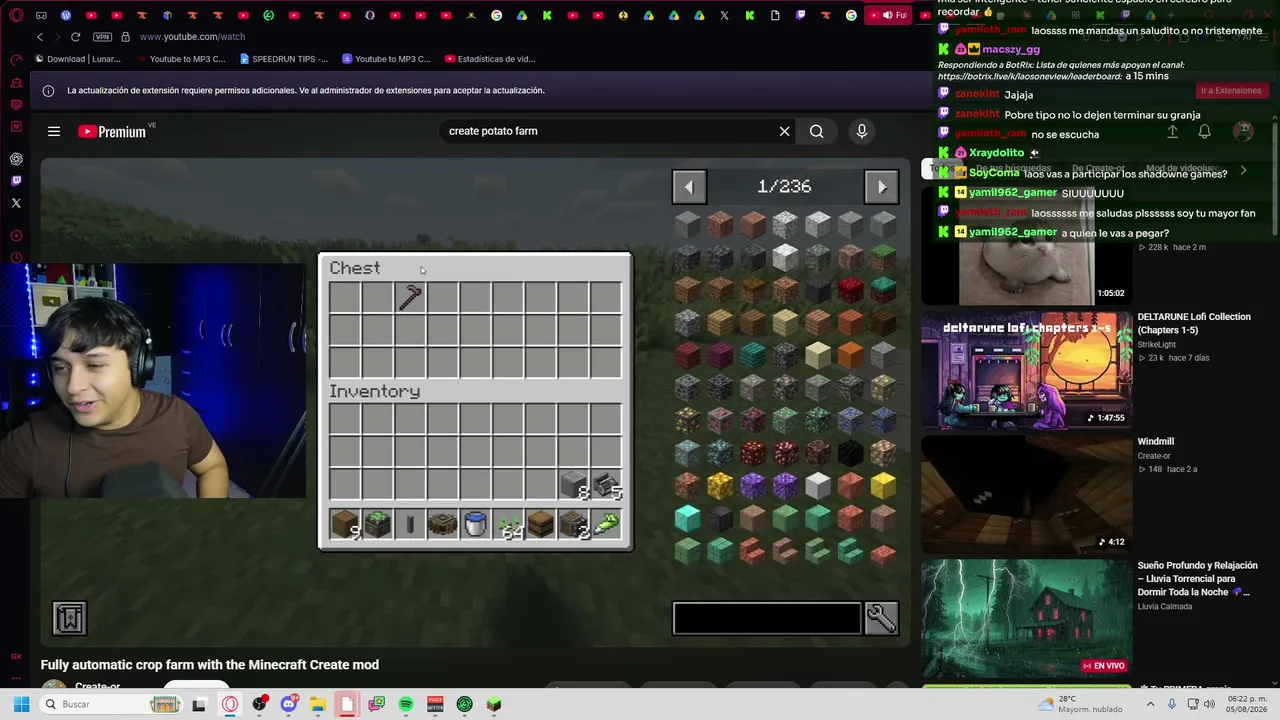
Task: Reload the page with the refresh icon
Action: coord(75,37)
